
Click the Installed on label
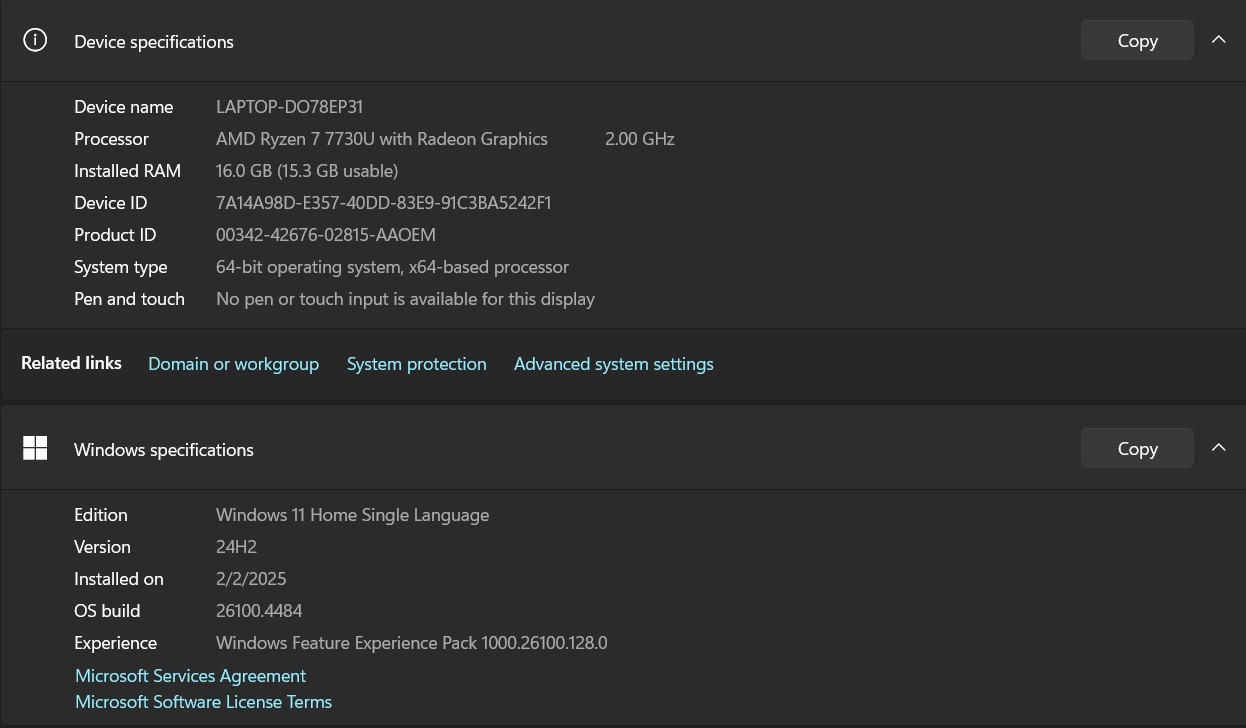(x=118, y=579)
